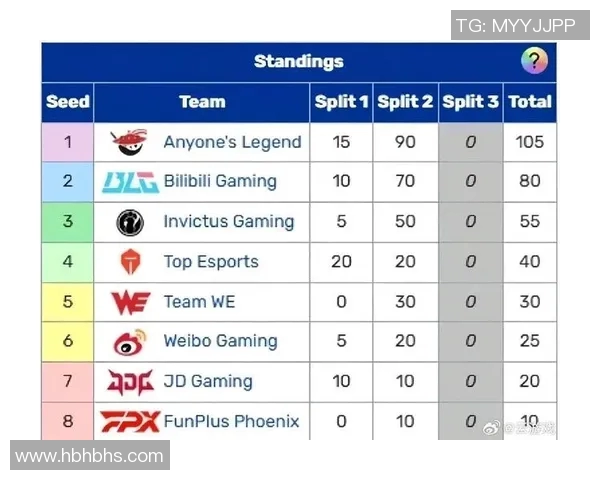Screen dimensions: 600x480
Task: Select the seed 1 lavender cell
Action: click(68, 142)
